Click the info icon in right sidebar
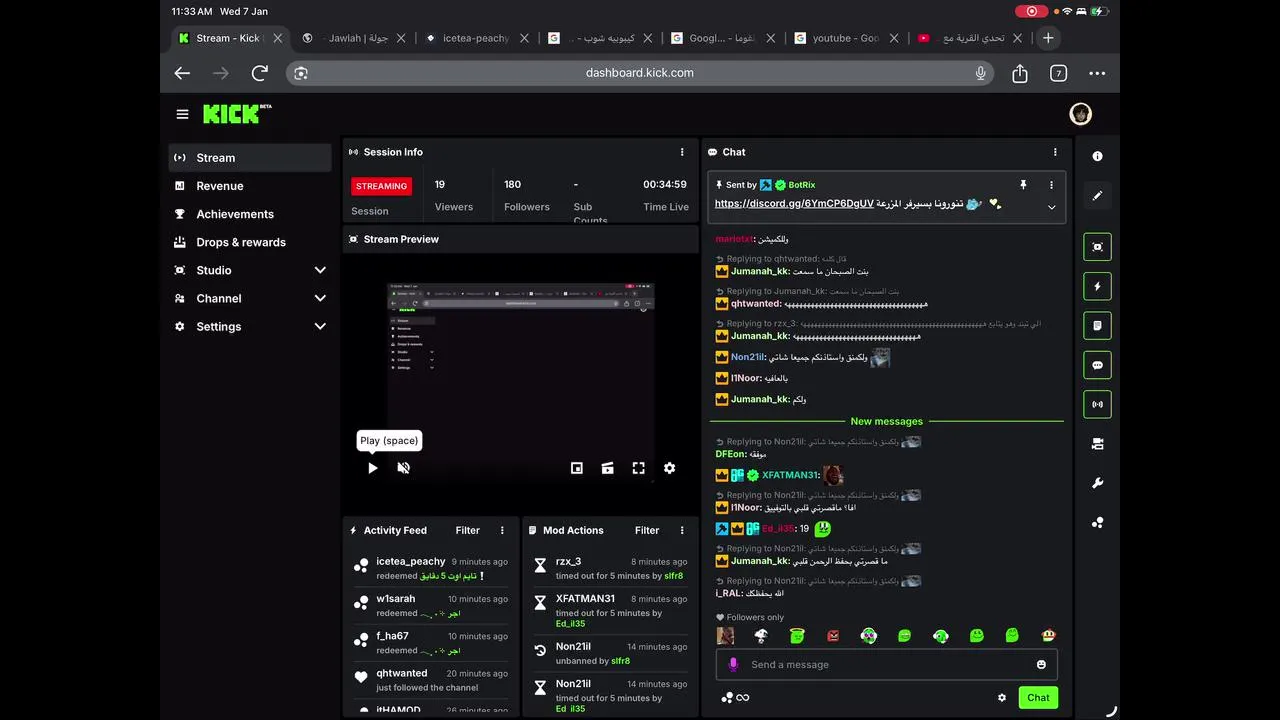 click(x=1097, y=156)
